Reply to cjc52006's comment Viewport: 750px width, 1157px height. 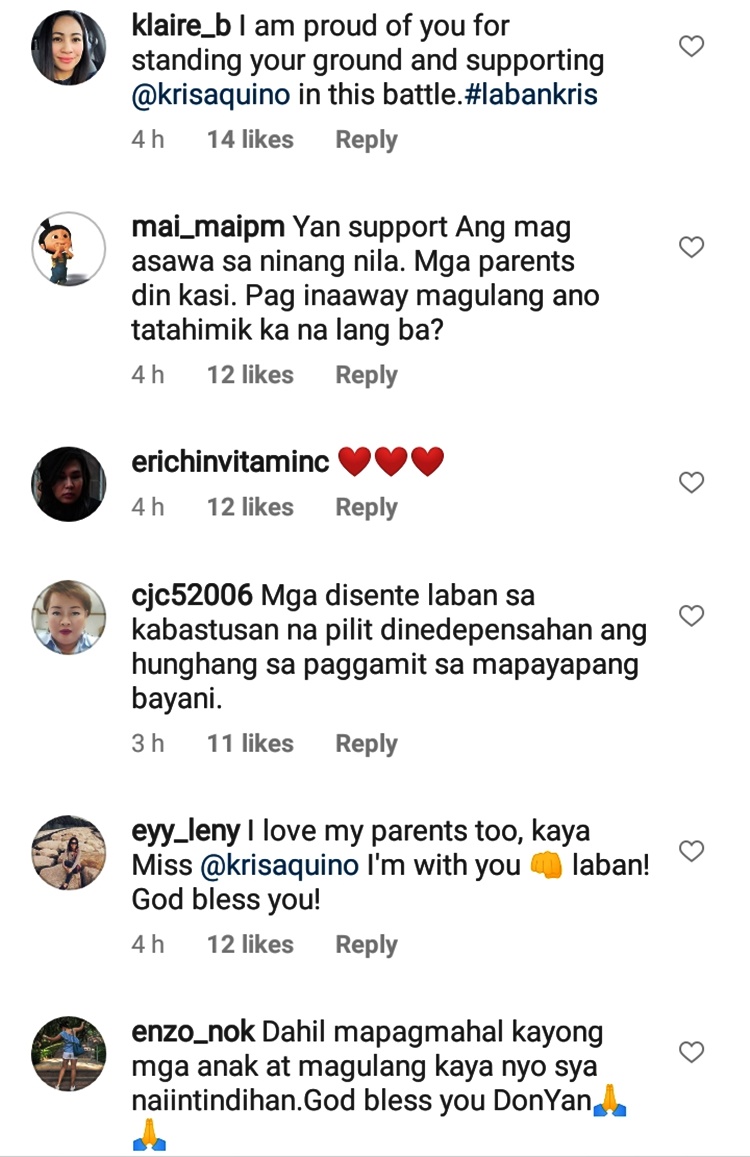pos(366,743)
